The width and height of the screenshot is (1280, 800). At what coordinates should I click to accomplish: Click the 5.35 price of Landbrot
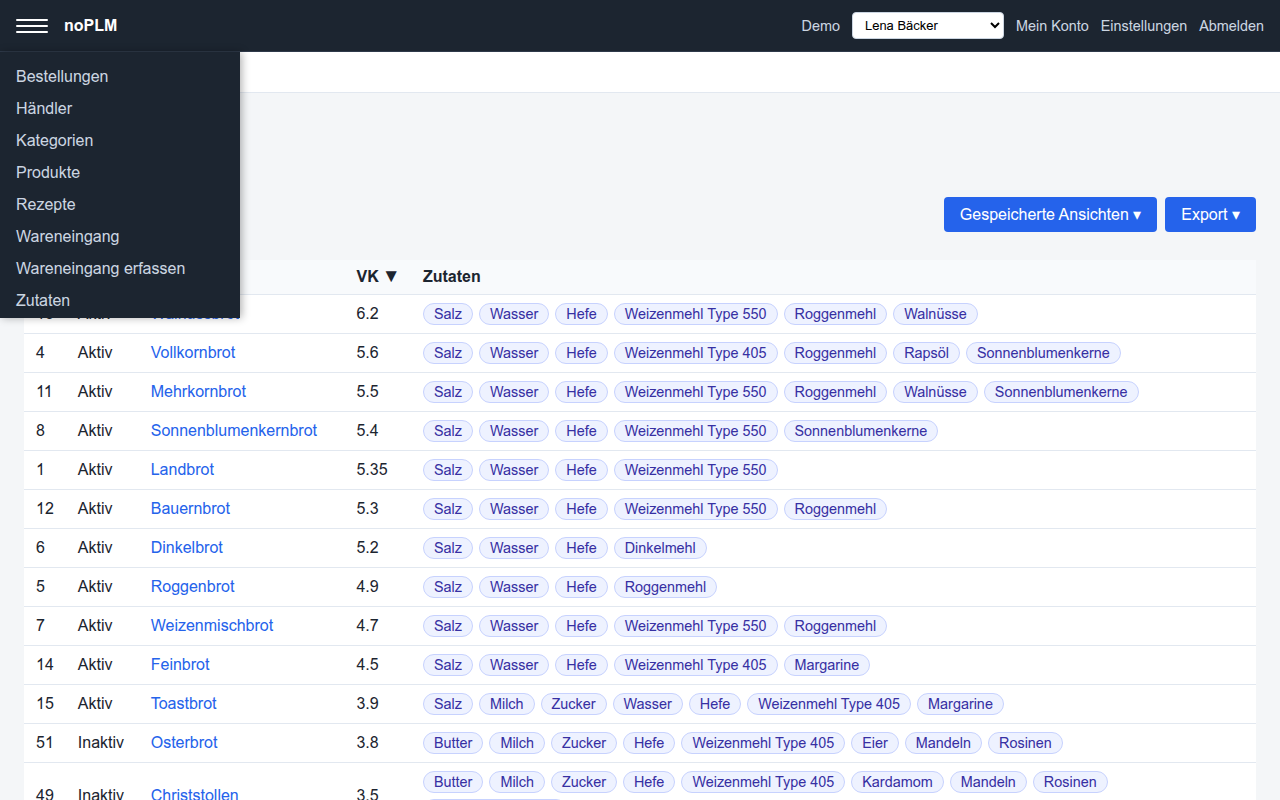click(372, 470)
